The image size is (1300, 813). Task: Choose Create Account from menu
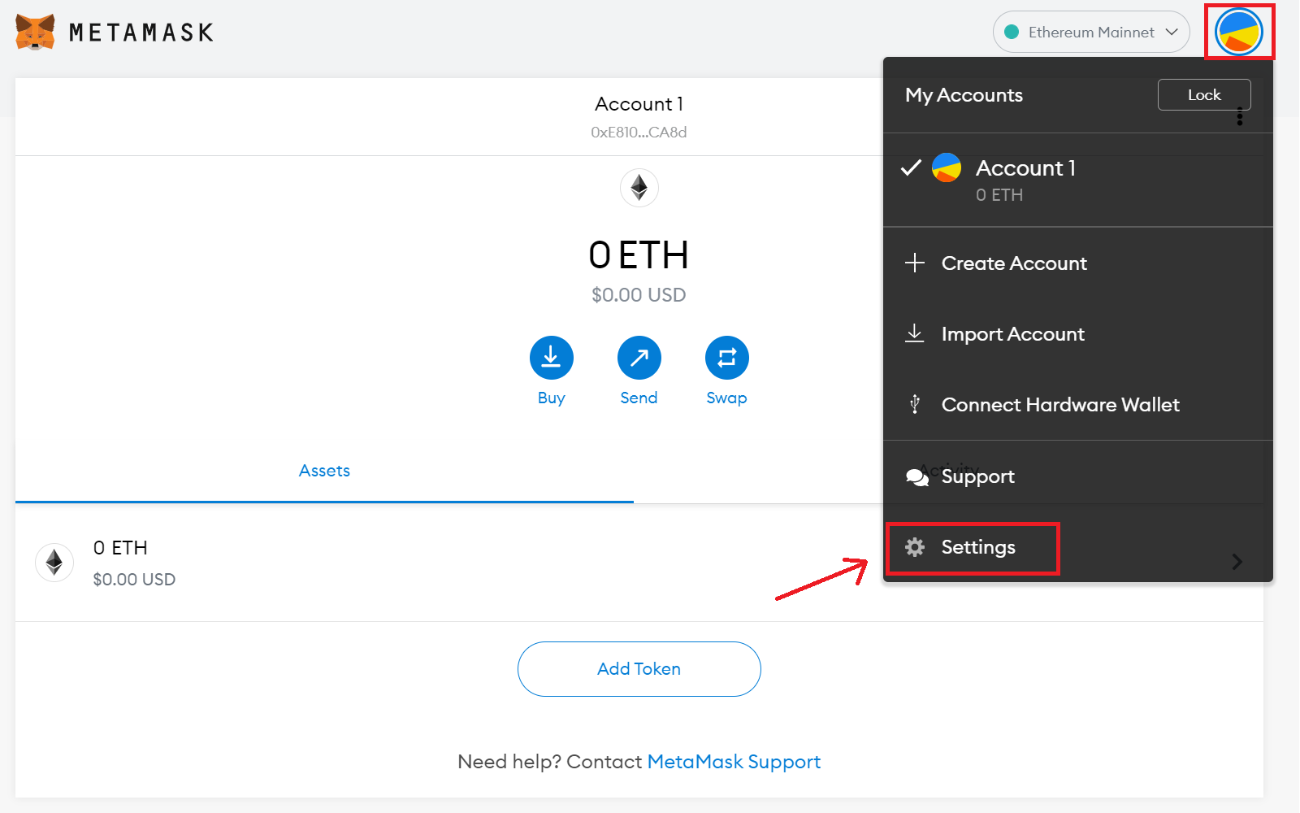(x=1013, y=264)
